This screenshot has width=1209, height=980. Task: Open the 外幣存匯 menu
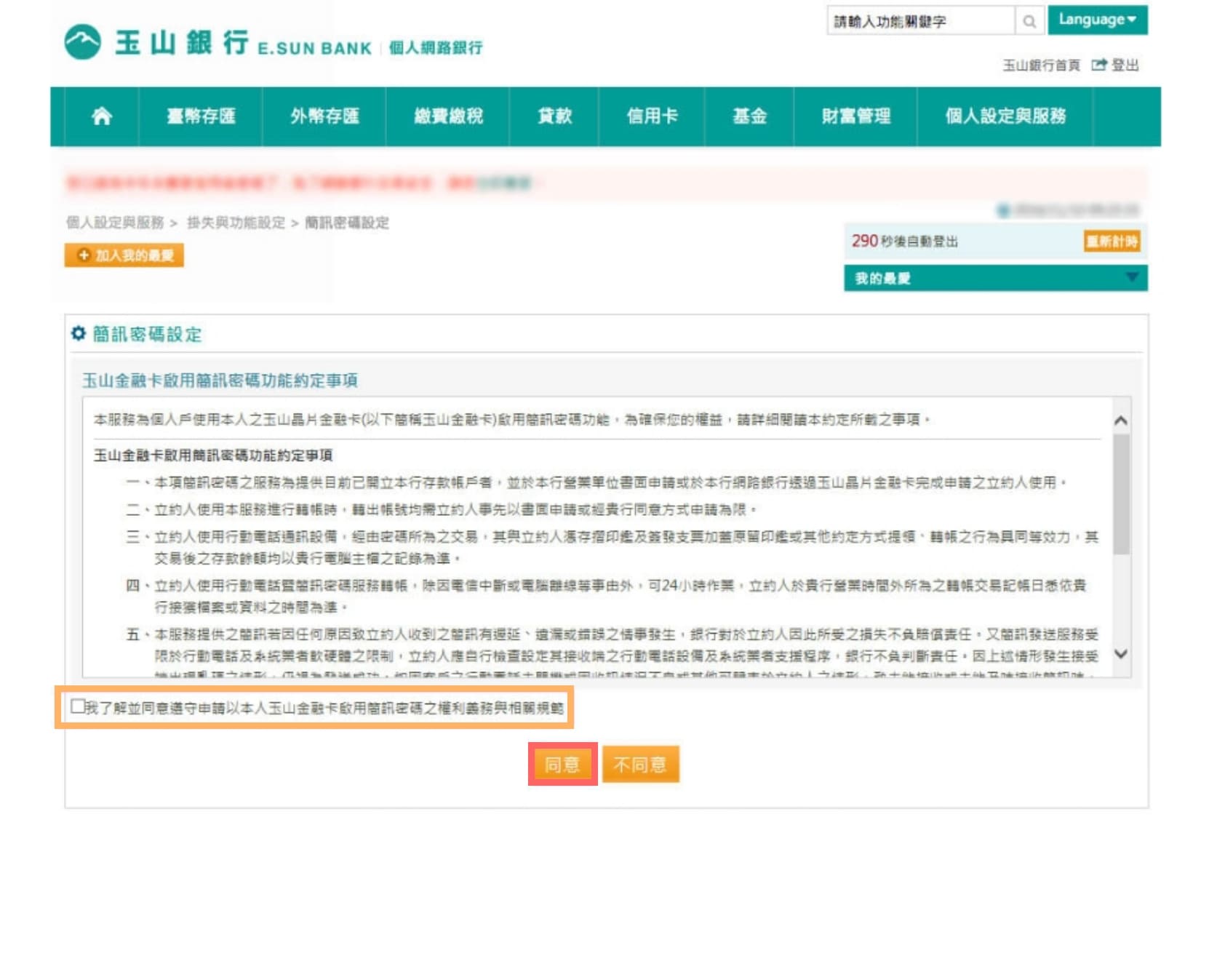click(324, 116)
